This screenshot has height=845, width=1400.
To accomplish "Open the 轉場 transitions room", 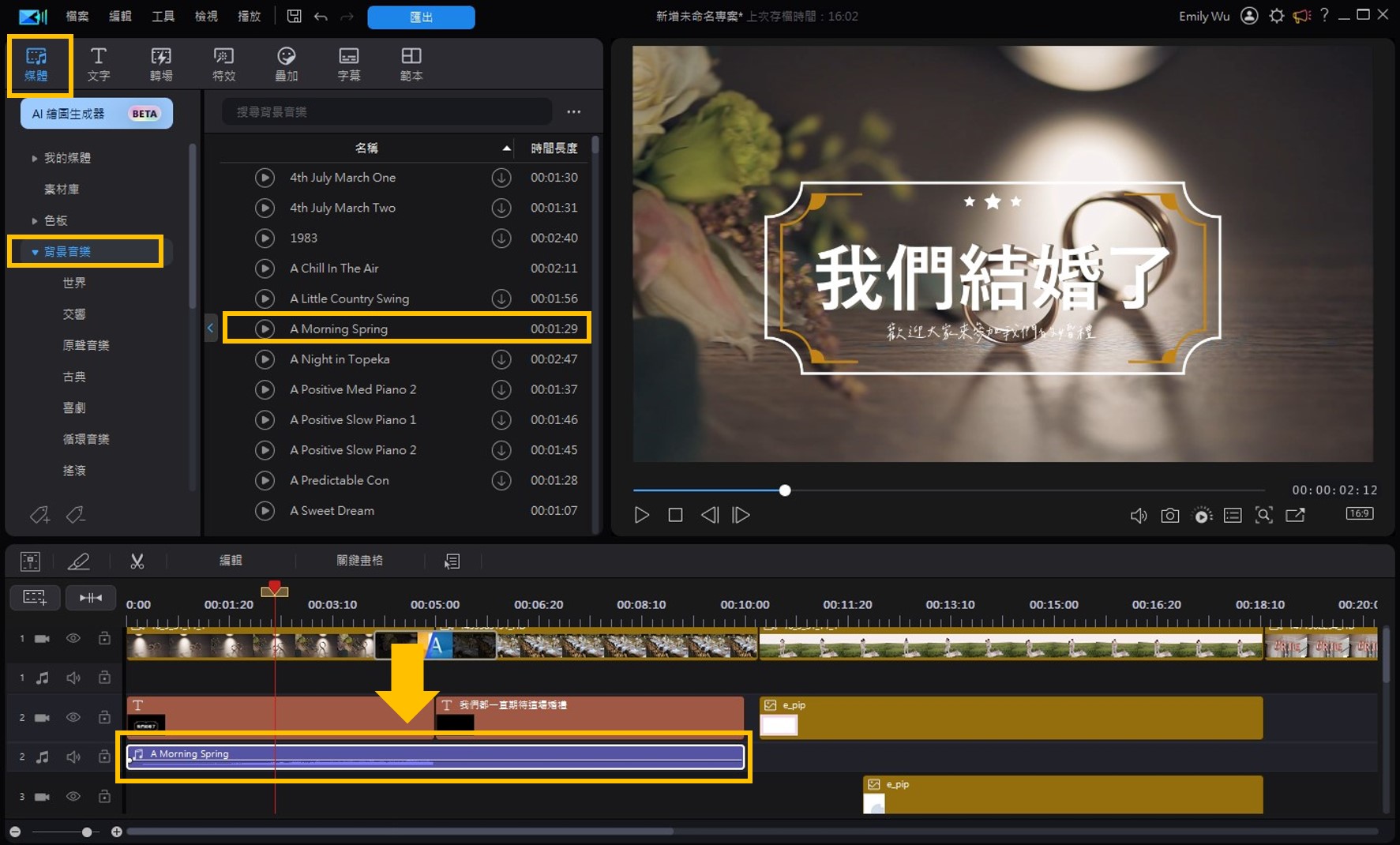I will click(160, 63).
